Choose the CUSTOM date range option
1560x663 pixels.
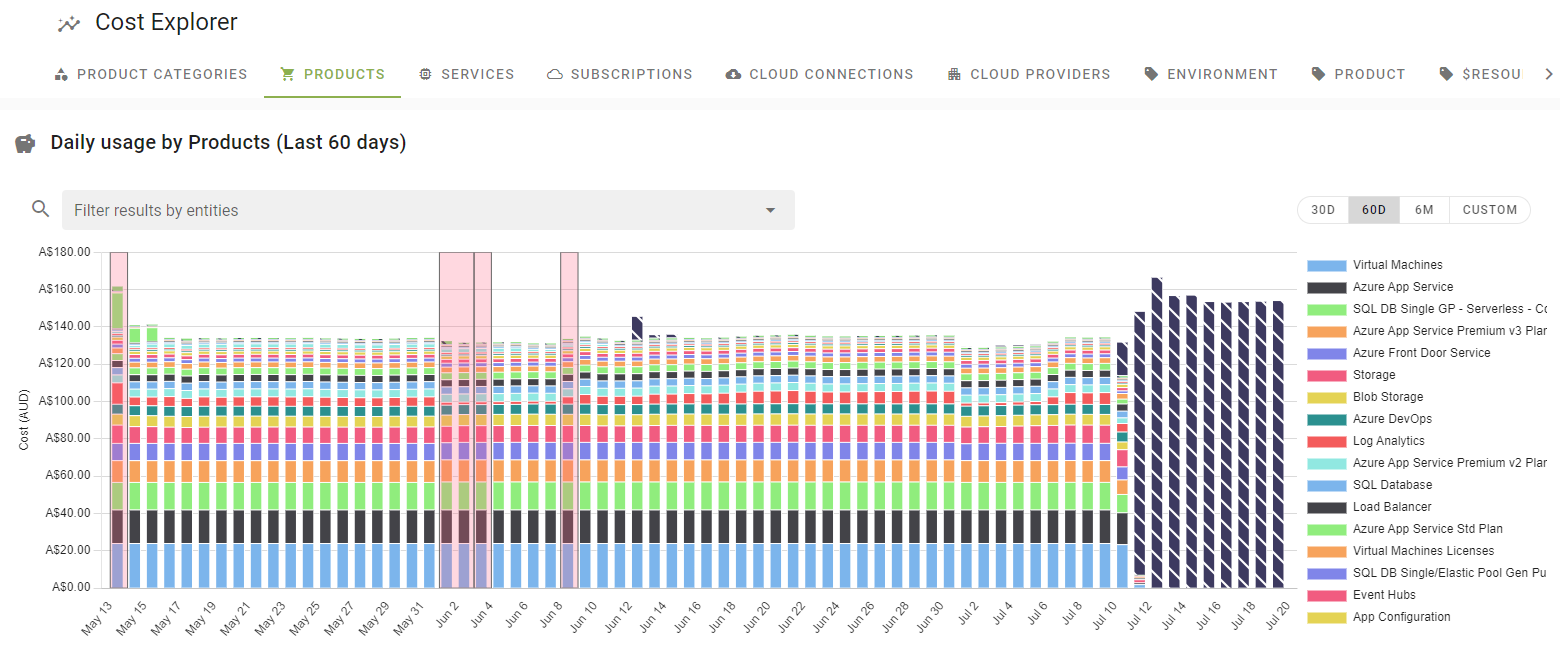[1489, 210]
